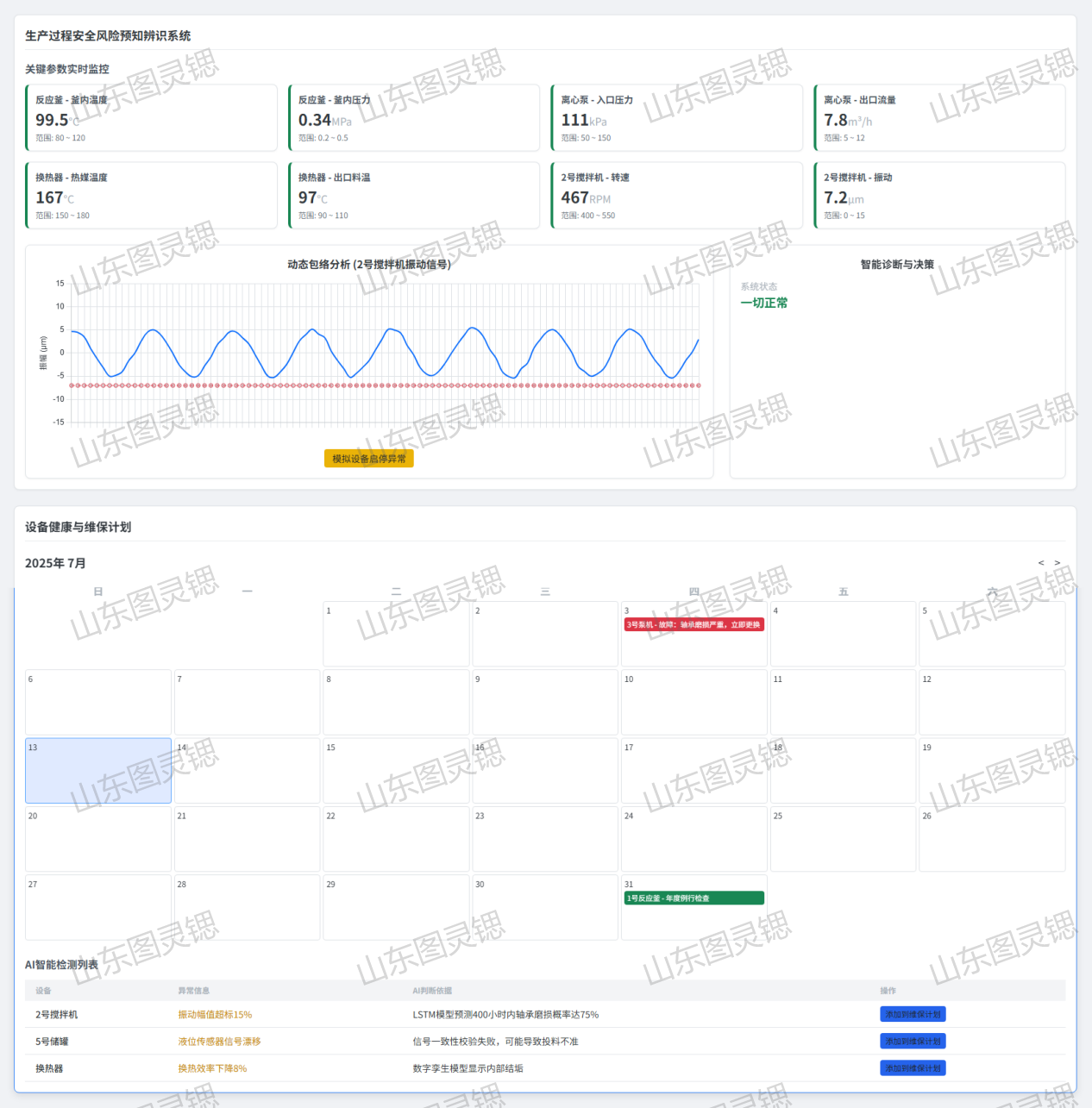Open the 3号泵机 fault event on July 3
Viewport: 1092px width, 1108px height.
[x=693, y=624]
